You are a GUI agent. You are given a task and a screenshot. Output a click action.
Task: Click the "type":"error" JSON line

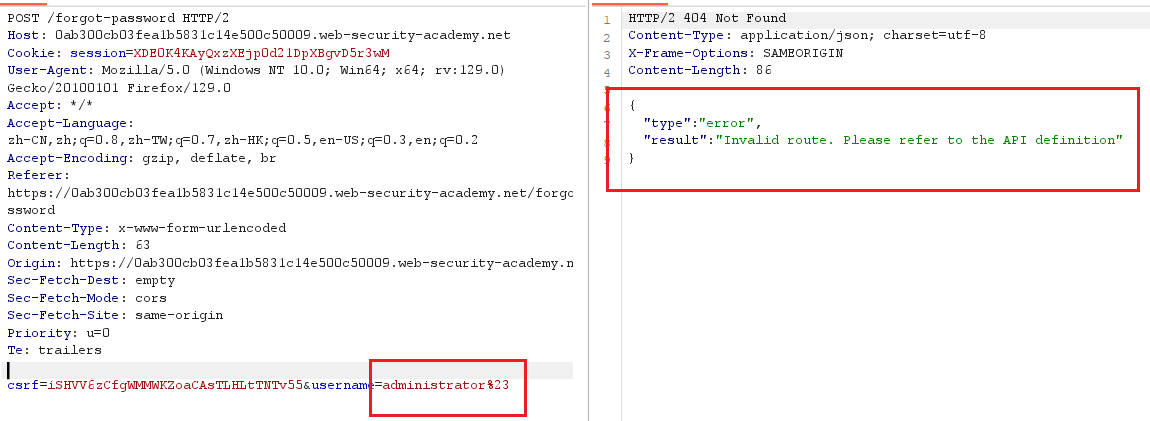703,122
